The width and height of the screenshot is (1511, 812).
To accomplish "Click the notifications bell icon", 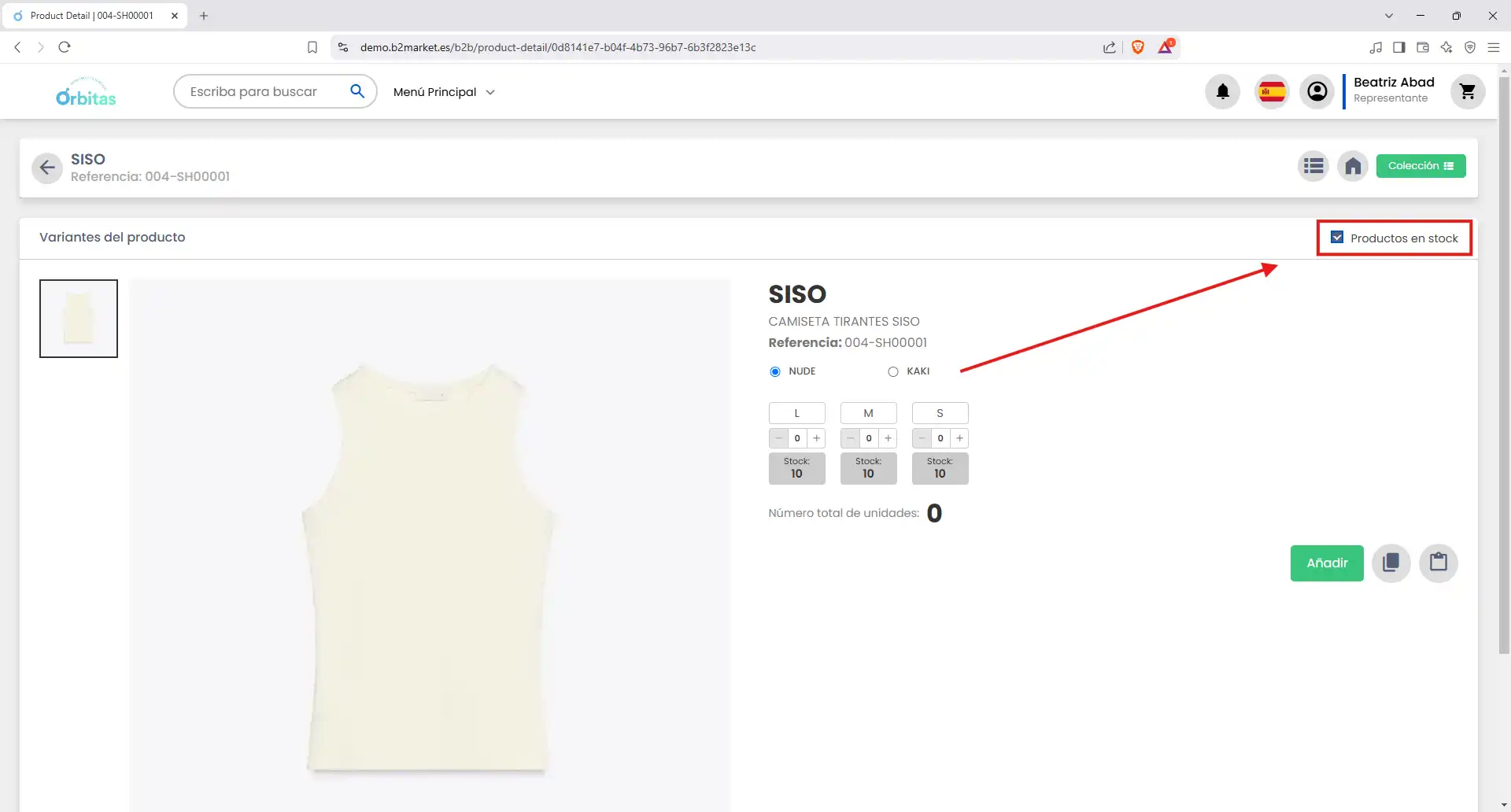I will (1222, 92).
